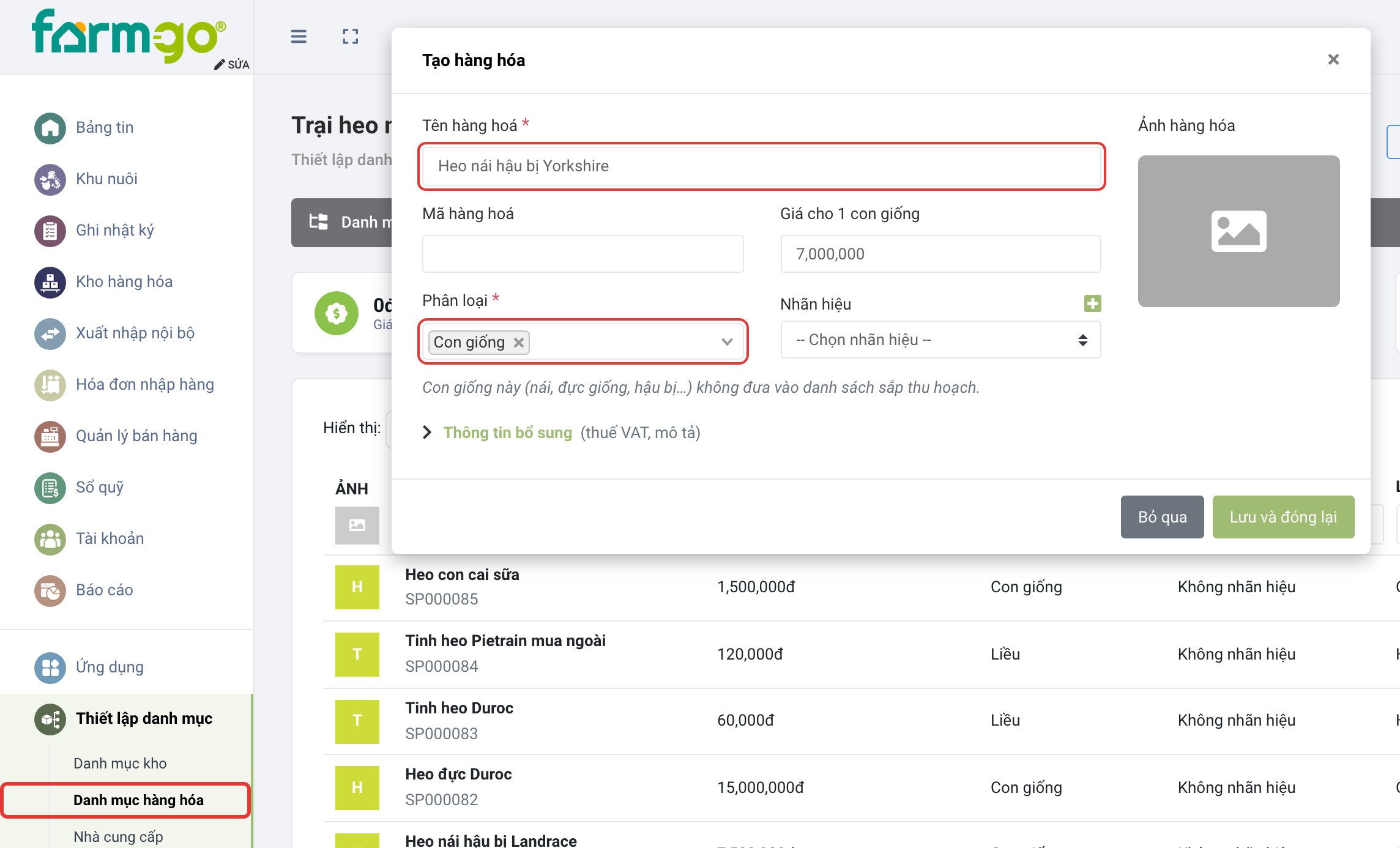
Task: Click the Bỏ qua button
Action: pyautogui.click(x=1162, y=517)
